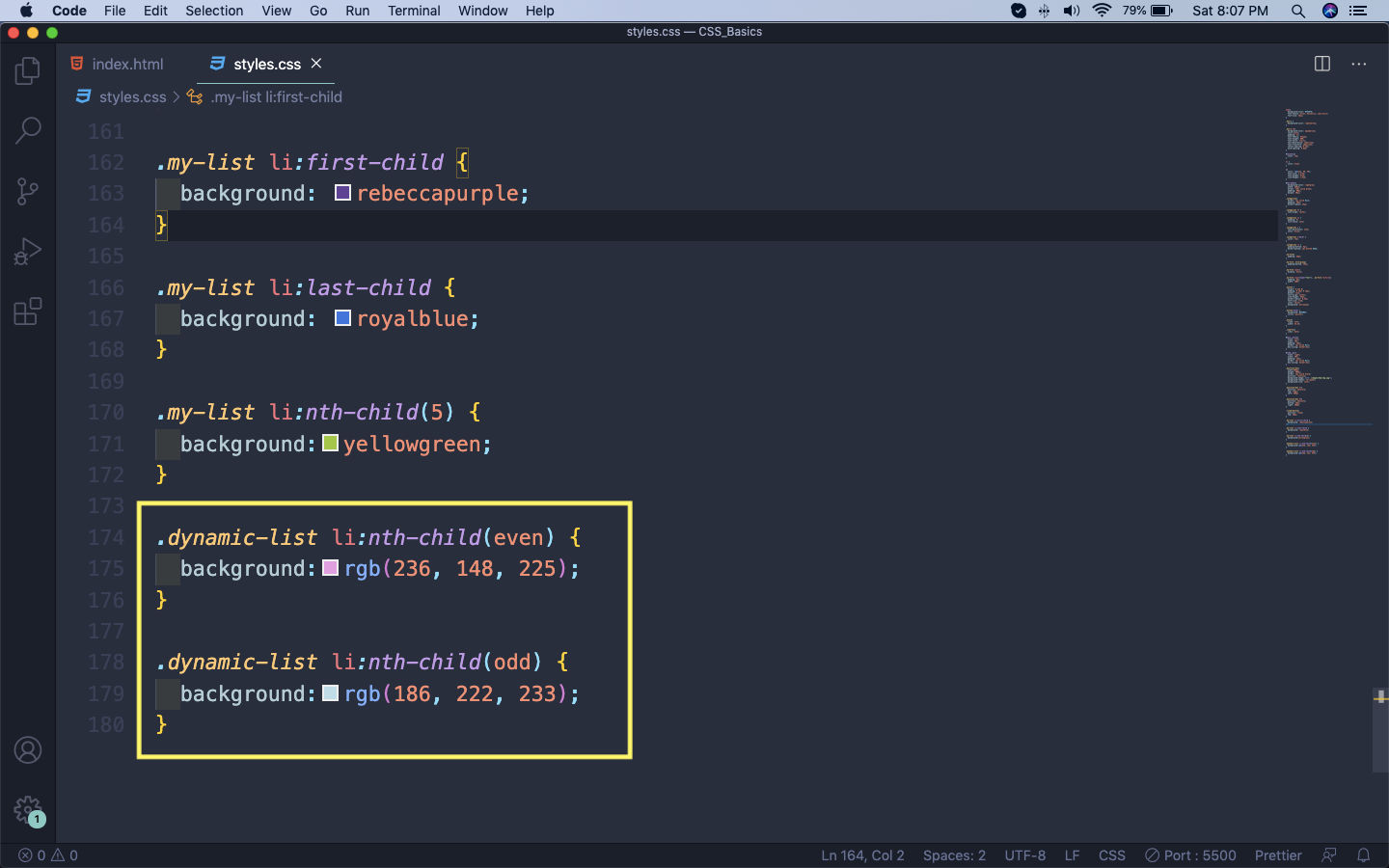Close the styles.css tab
1389x868 pixels.
pyautogui.click(x=316, y=64)
